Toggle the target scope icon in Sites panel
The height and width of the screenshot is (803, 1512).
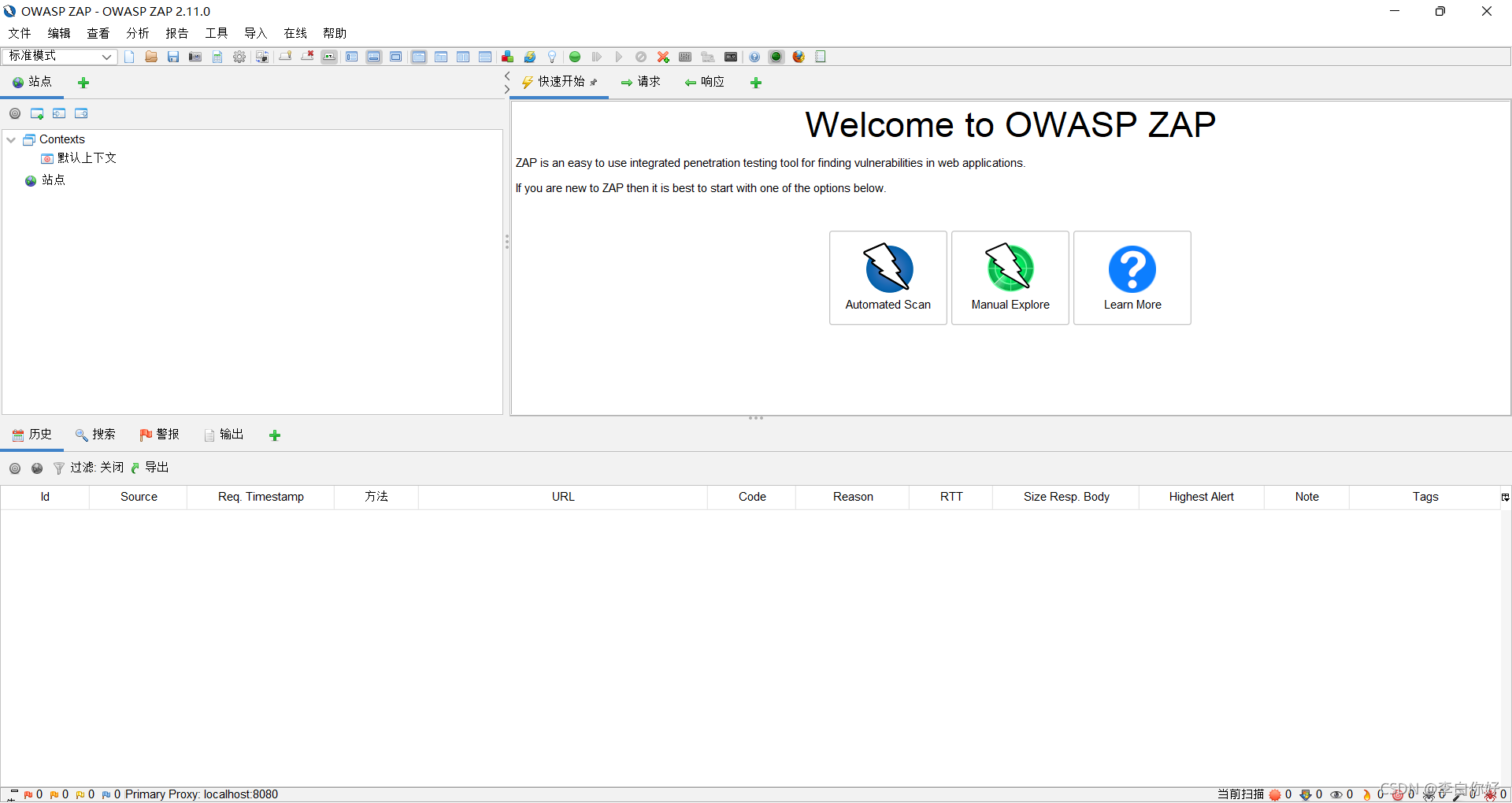(x=15, y=113)
